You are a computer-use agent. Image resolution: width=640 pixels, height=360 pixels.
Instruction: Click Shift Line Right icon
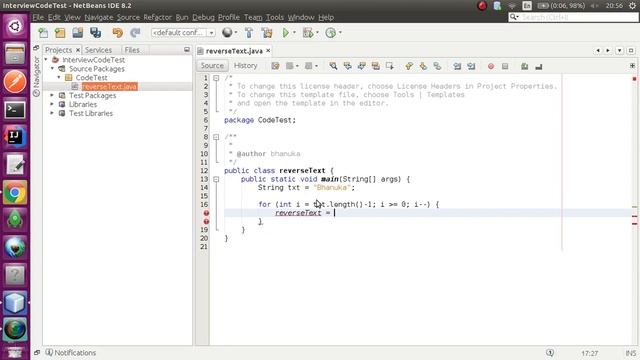471,66
